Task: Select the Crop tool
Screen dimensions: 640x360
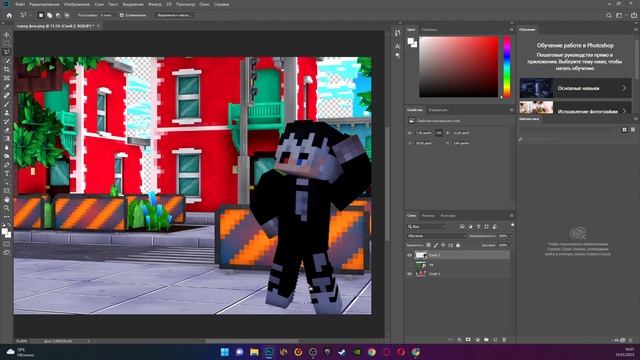Action: (x=7, y=69)
